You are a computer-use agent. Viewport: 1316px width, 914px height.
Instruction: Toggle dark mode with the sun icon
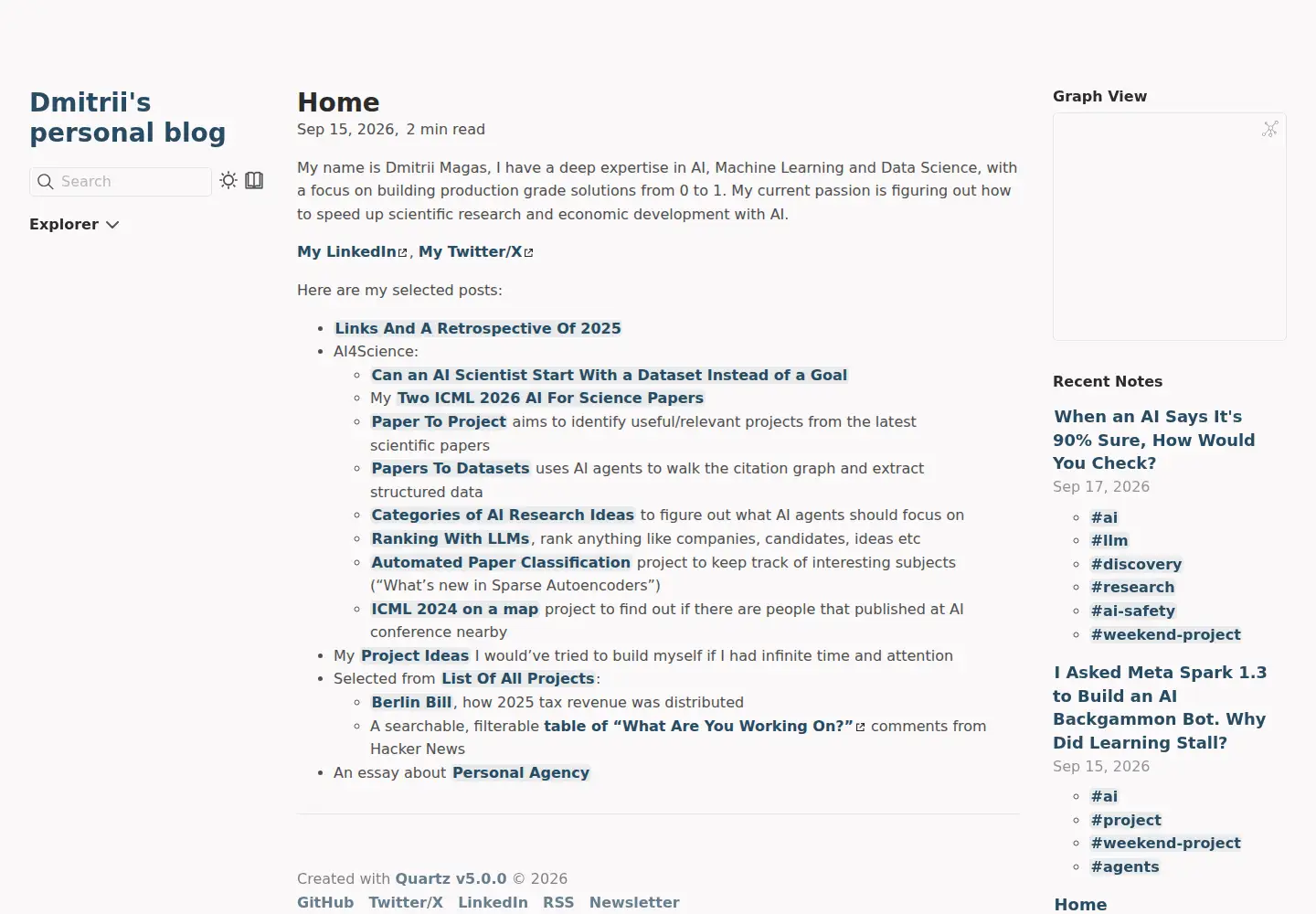[228, 180]
